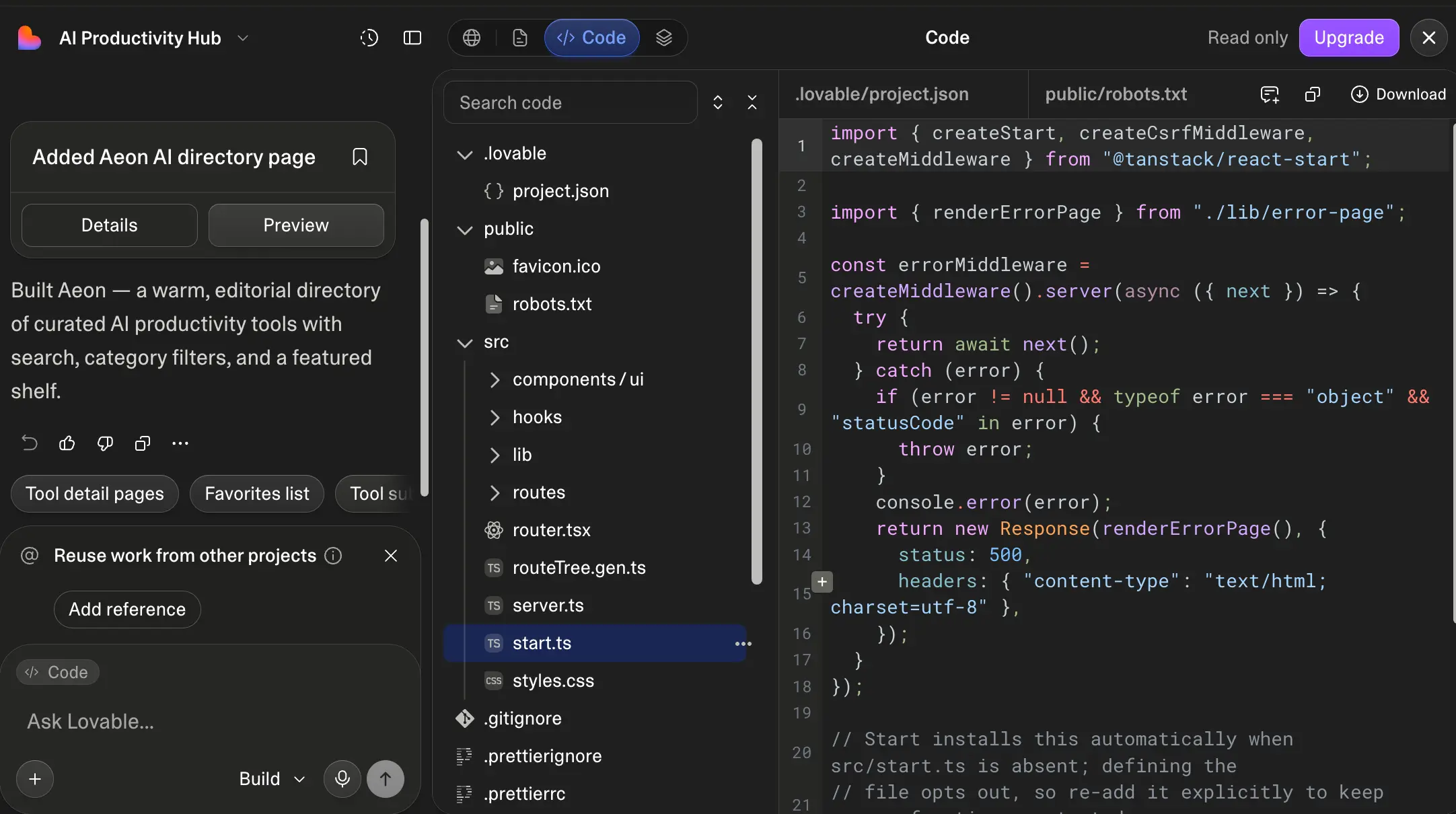Screen dimensions: 1456x814
Task: Click the Upgrade button
Action: click(x=1349, y=38)
